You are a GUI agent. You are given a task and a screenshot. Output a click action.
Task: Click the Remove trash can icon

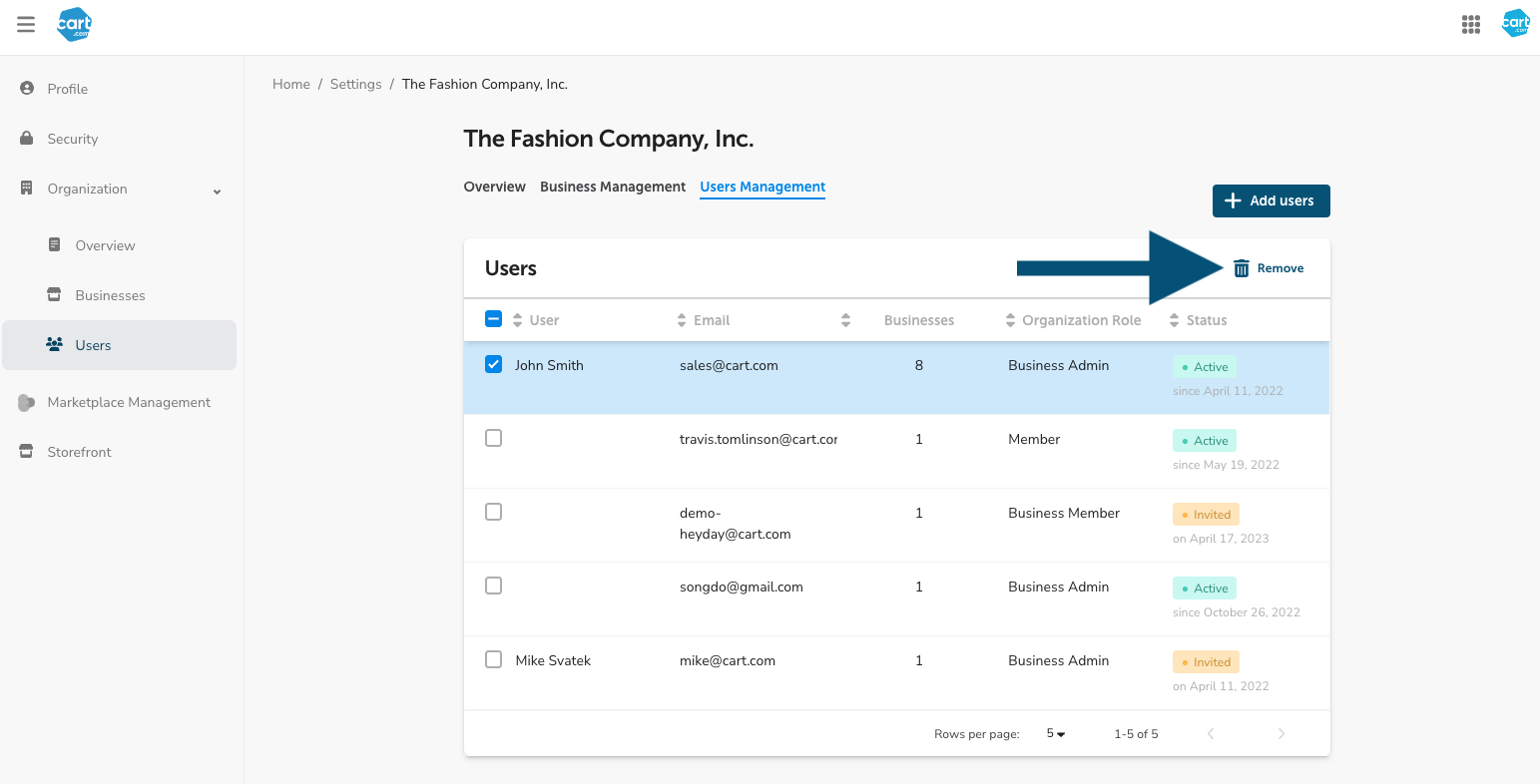pos(1242,268)
